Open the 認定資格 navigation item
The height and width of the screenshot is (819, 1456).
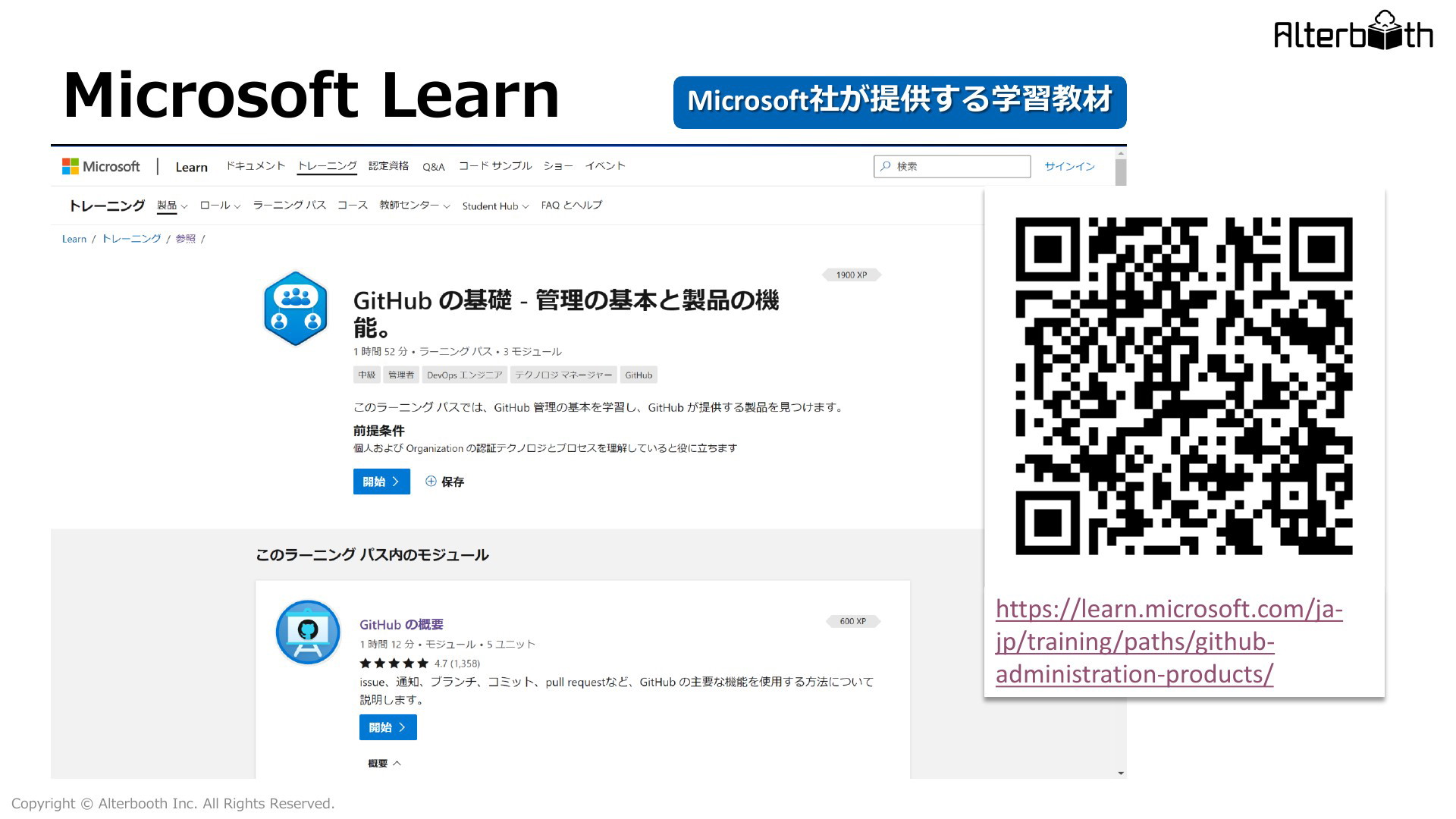(388, 165)
